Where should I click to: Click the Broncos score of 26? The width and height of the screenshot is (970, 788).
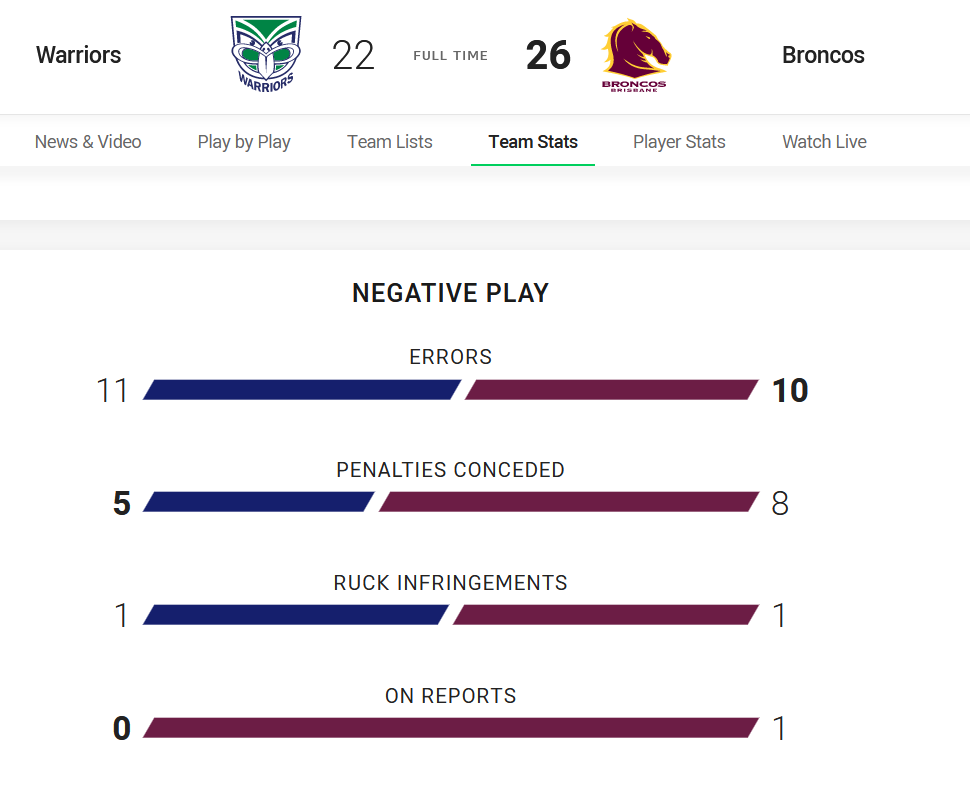coord(548,55)
